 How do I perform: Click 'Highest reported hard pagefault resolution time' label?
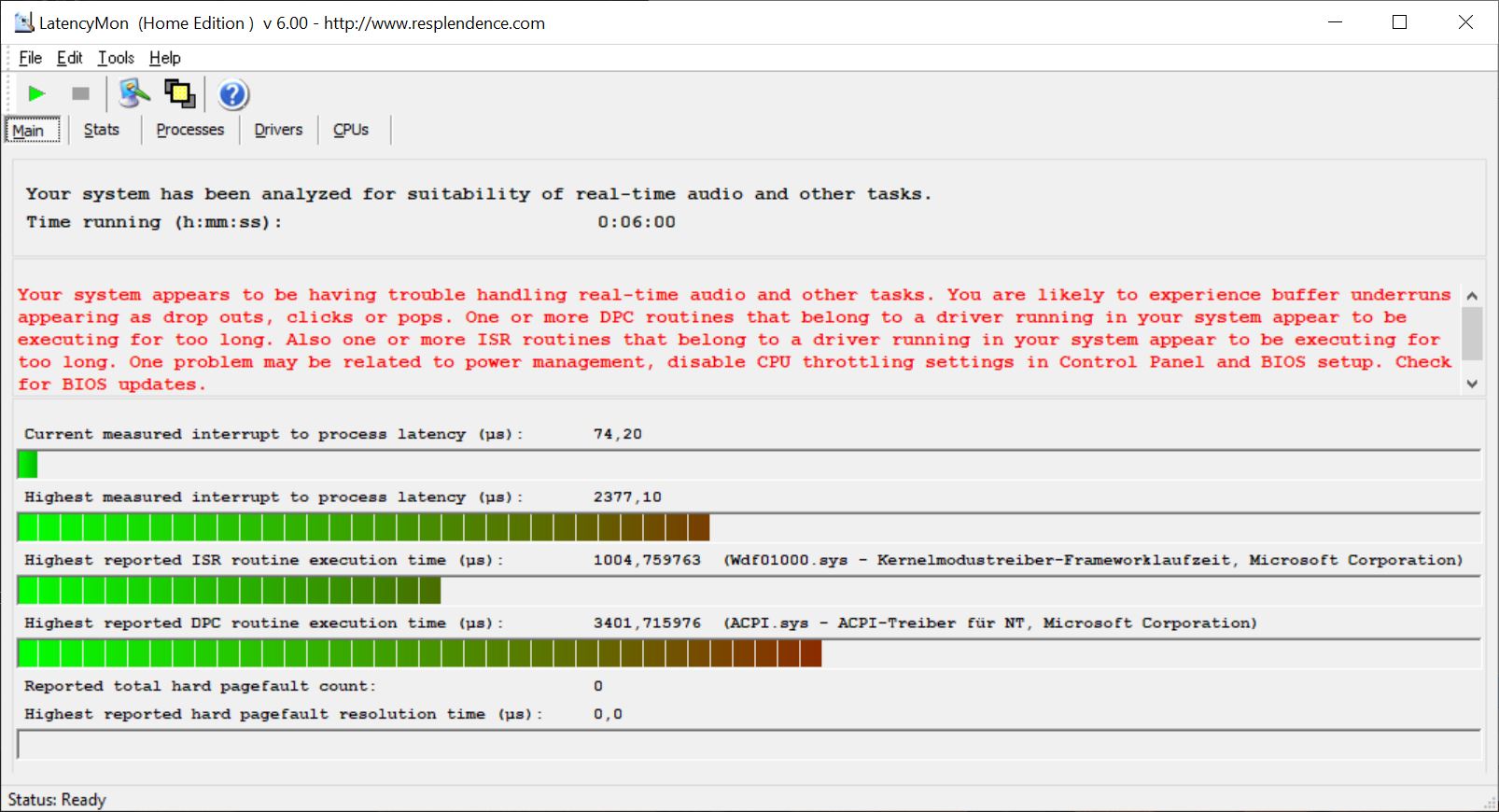[x=283, y=714]
